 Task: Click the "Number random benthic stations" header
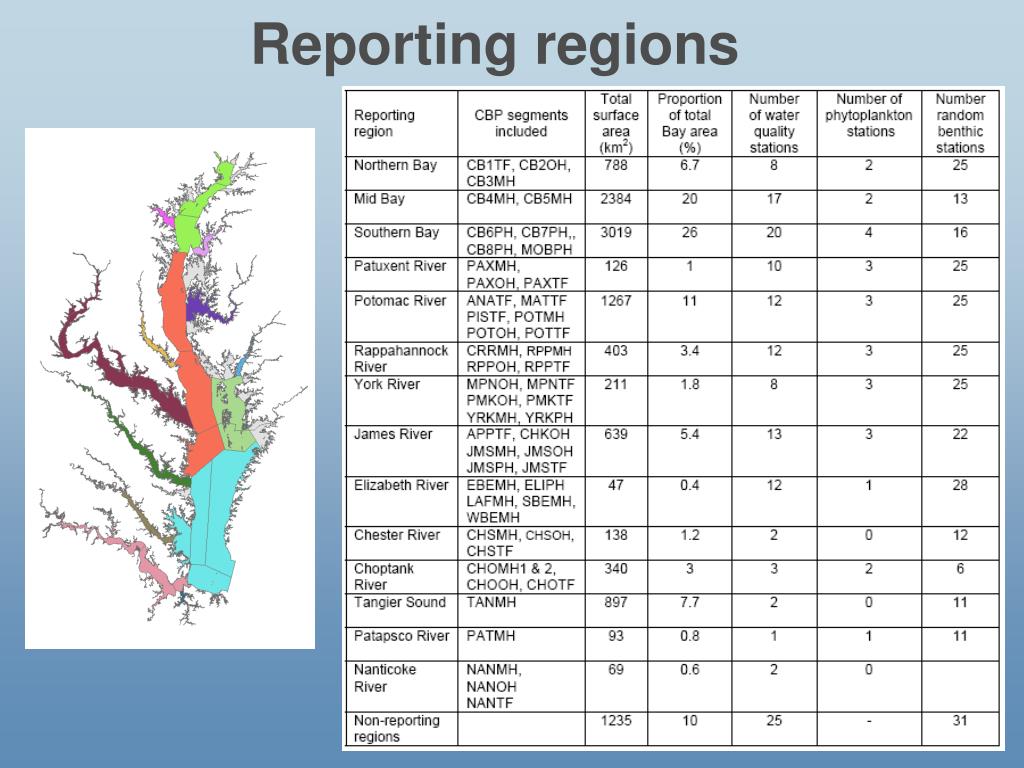960,123
